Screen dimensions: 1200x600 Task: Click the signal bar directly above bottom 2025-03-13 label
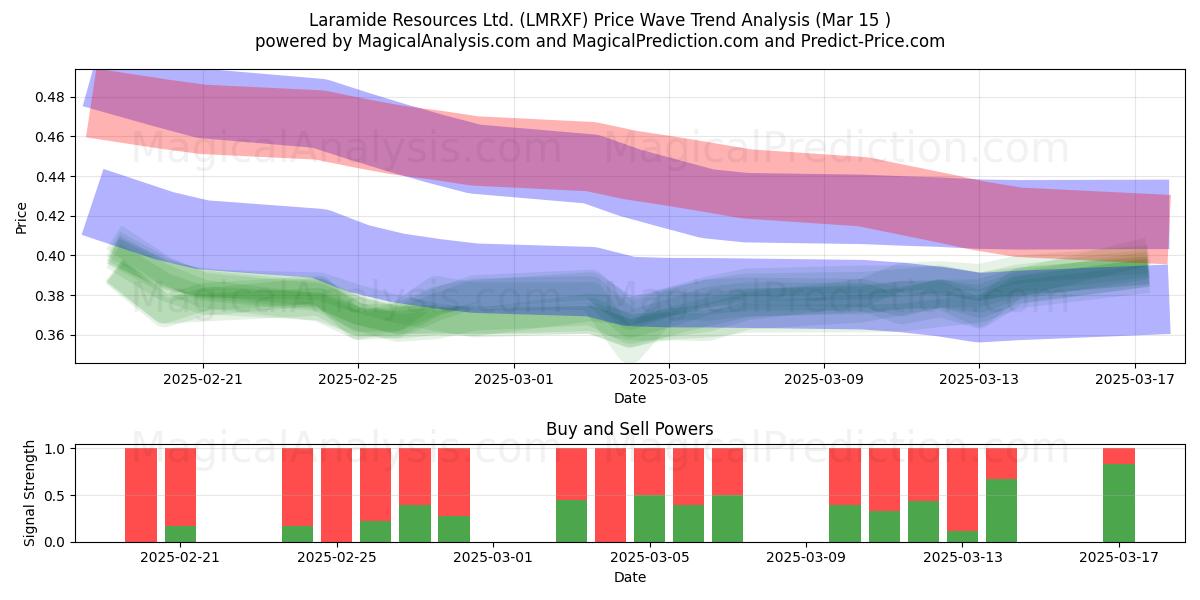point(962,495)
